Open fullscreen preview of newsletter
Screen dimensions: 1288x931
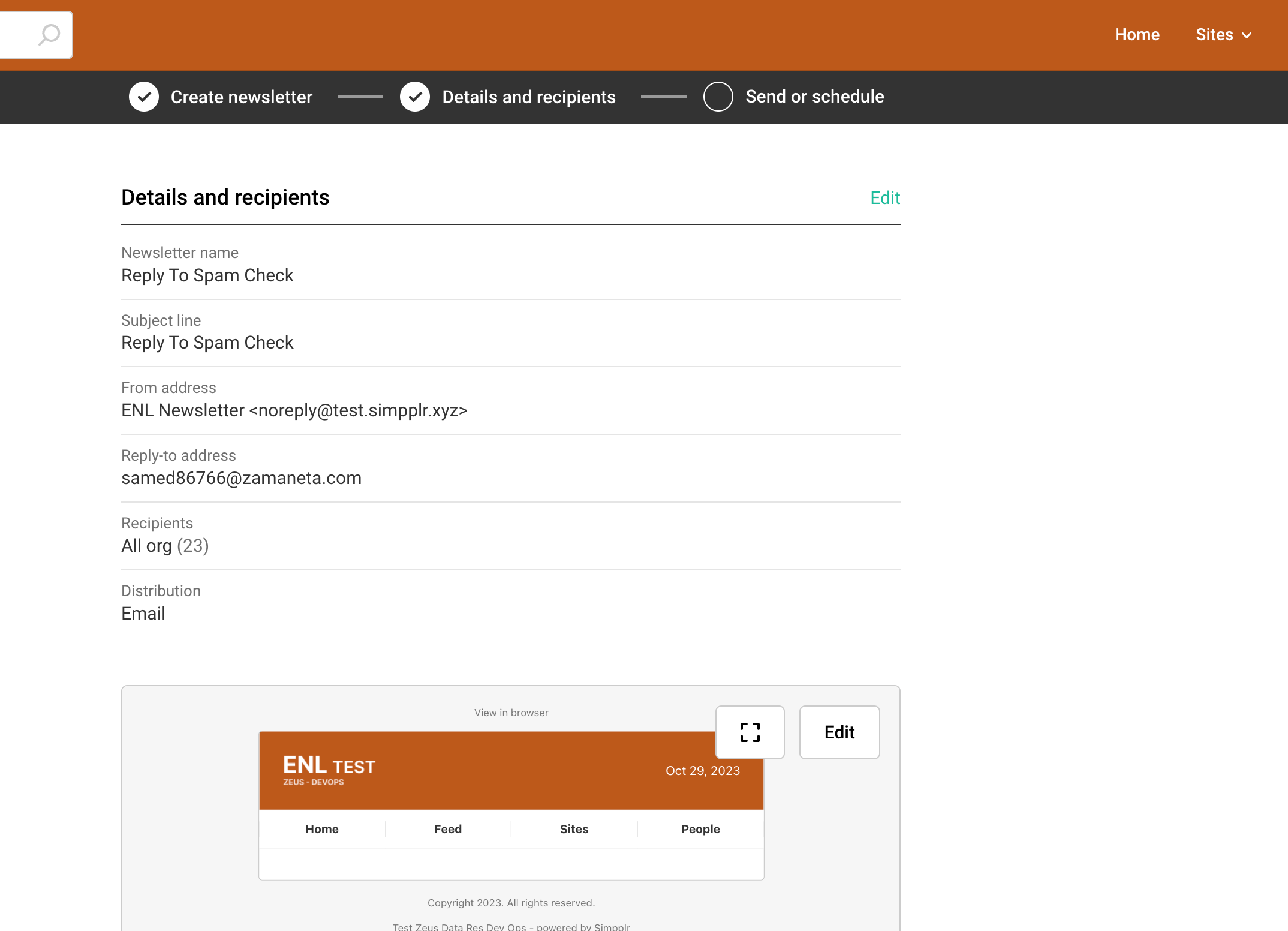(x=750, y=732)
